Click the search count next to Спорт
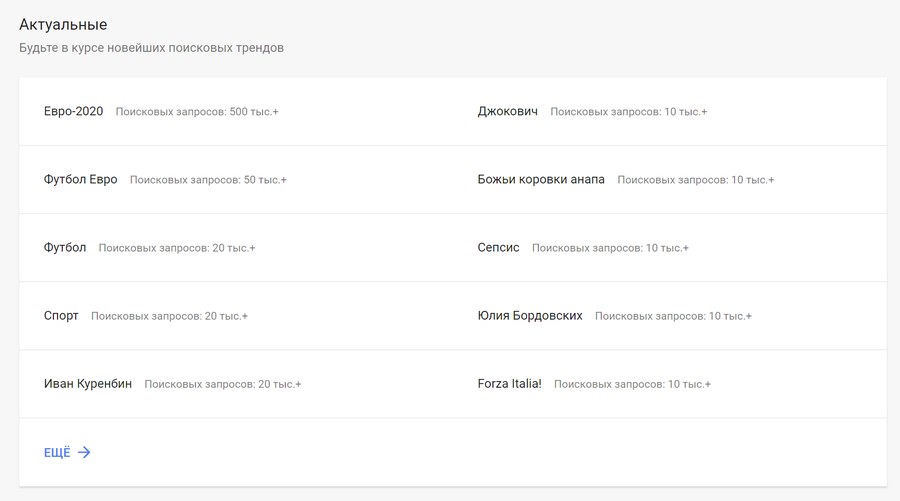The width and height of the screenshot is (900, 501). [169, 316]
